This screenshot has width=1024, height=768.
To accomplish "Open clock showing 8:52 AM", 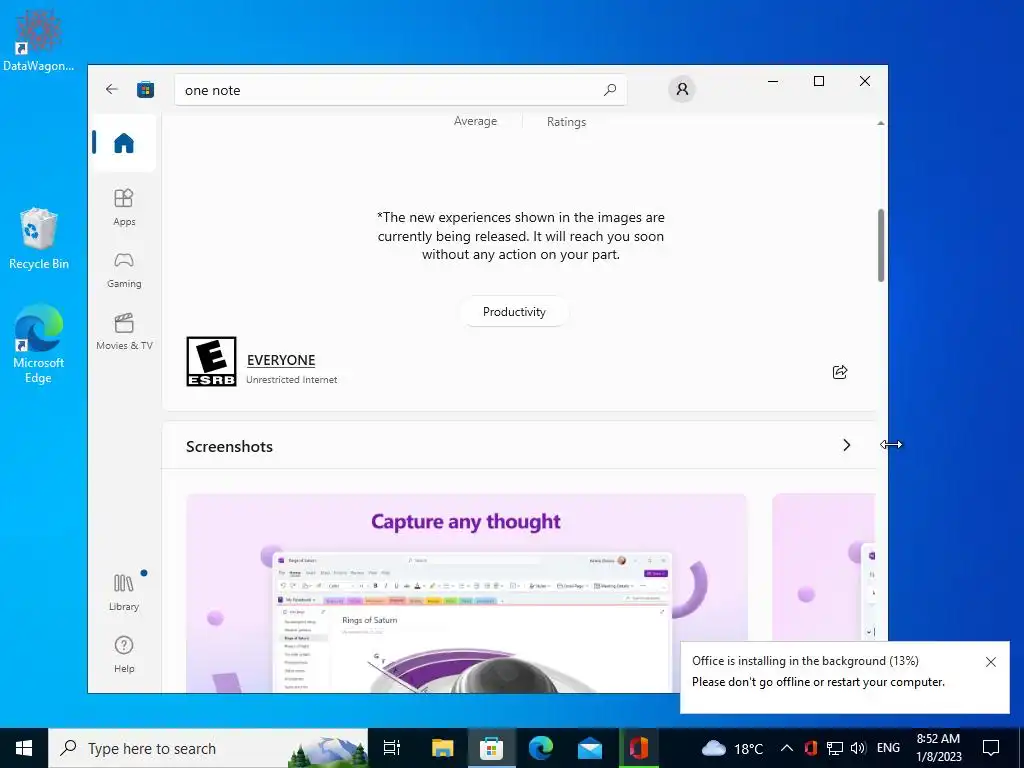I will (938, 748).
